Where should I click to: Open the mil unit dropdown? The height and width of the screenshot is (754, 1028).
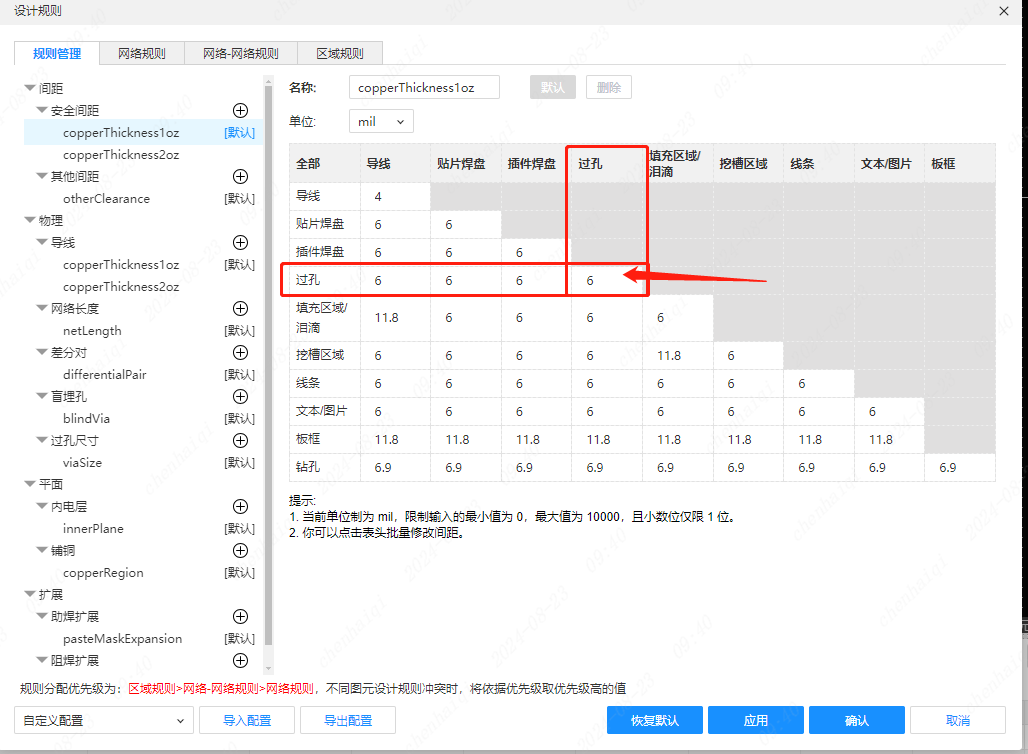(381, 121)
